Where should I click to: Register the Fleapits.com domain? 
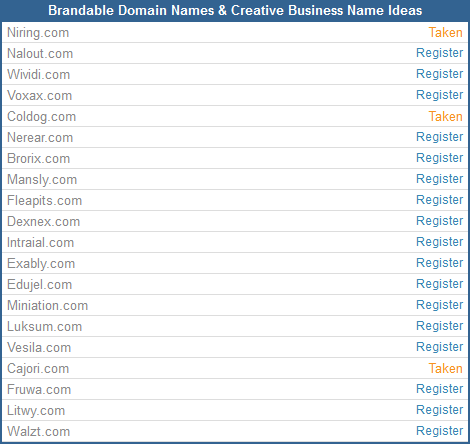(440, 200)
